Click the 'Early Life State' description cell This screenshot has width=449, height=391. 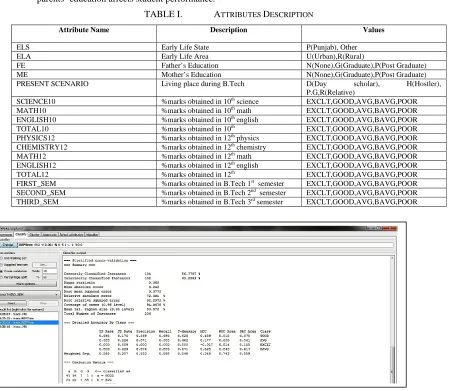click(x=229, y=47)
